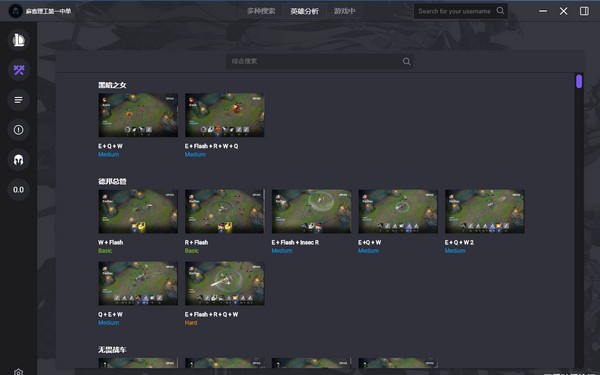This screenshot has height=375, width=600.
Task: Select the crossed swords combos icon
Action: click(x=18, y=70)
